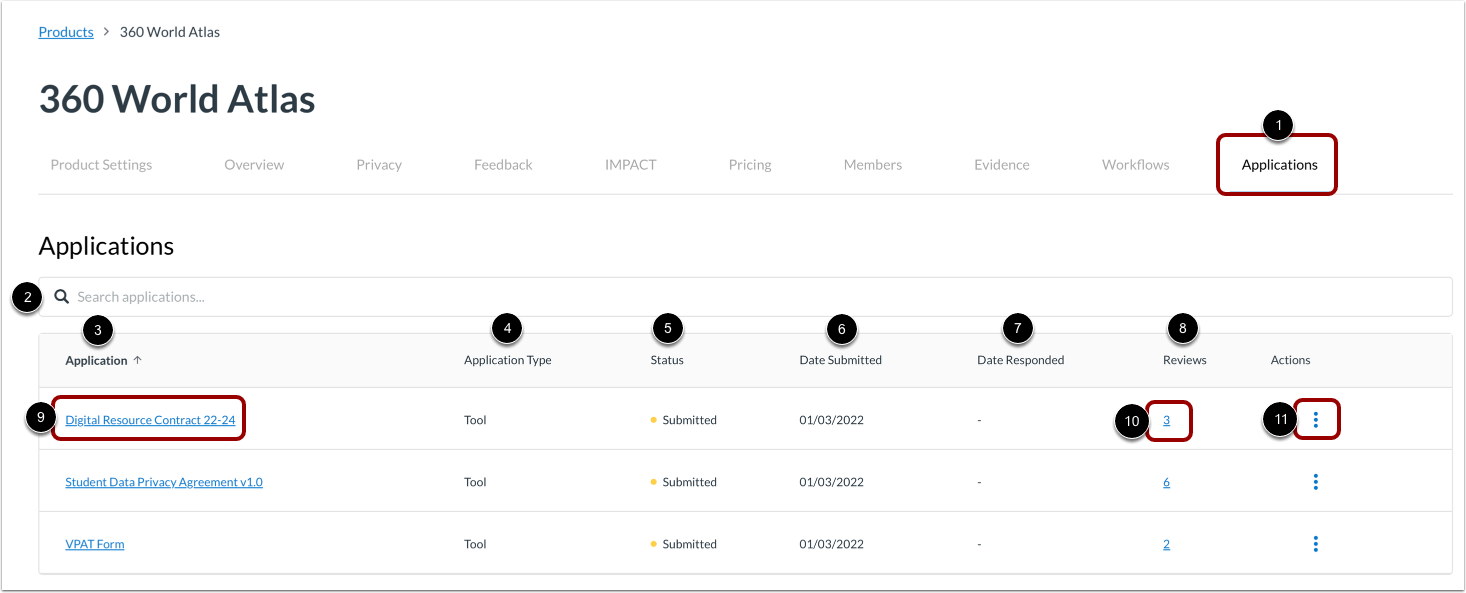
Task: Open the Actions menu for Digital Resource Contract 22-24
Action: pos(1315,419)
